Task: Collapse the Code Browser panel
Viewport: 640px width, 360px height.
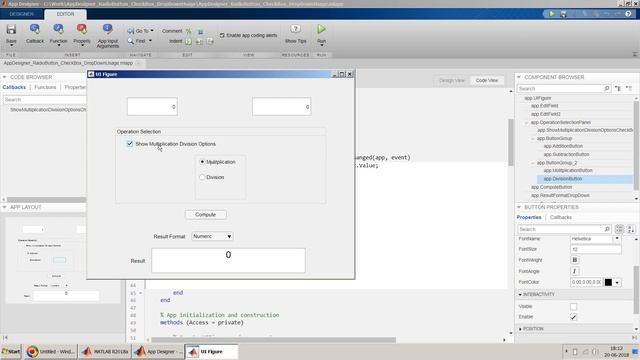Action: click(x=4, y=77)
